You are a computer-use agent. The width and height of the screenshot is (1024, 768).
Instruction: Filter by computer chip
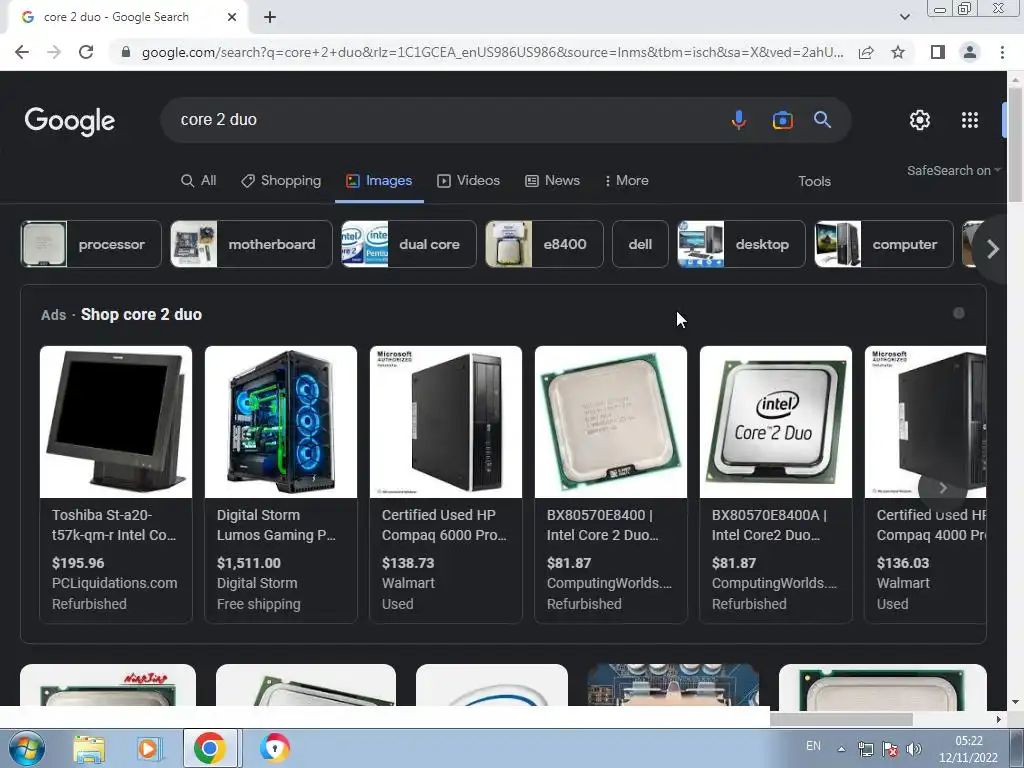tap(884, 244)
